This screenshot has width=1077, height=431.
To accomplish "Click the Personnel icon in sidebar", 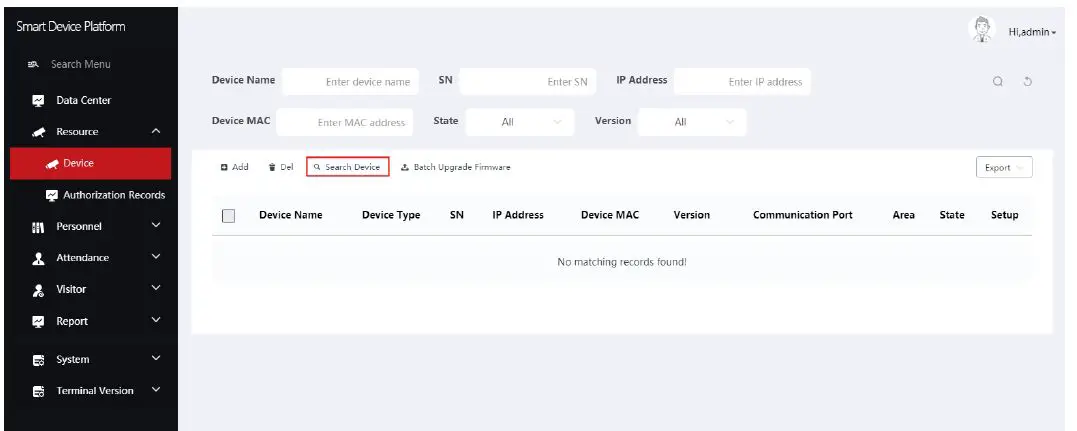I will [x=39, y=227].
